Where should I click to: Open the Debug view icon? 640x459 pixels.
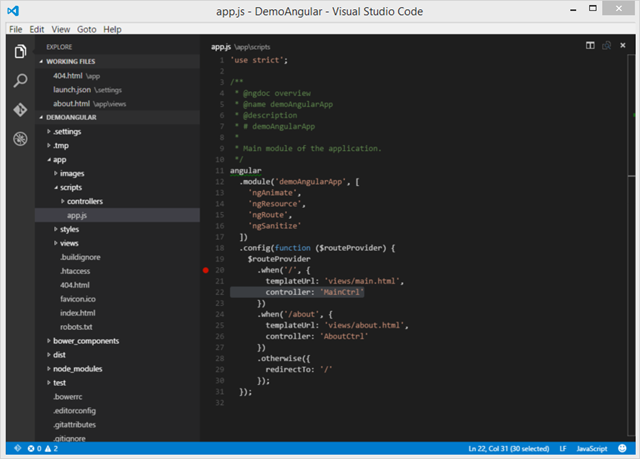pyautogui.click(x=20, y=139)
